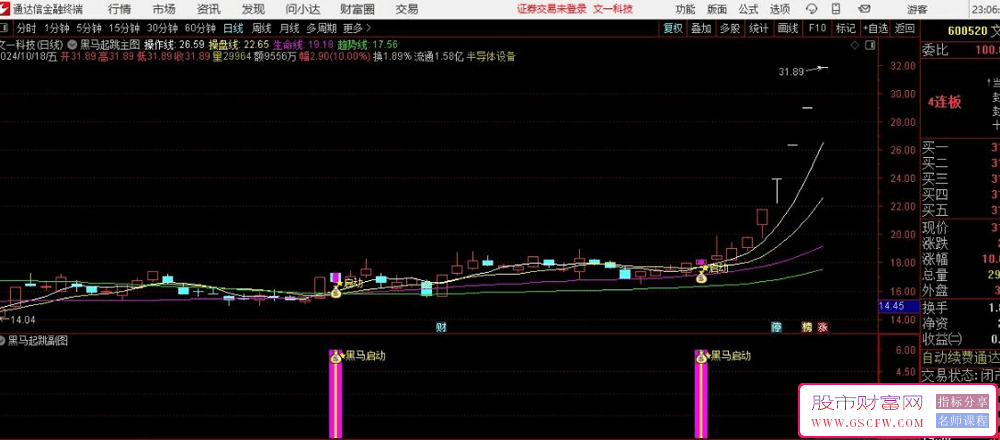Open the 市场 menu
Screen dimensions: 1000x440
pyautogui.click(x=164, y=9)
